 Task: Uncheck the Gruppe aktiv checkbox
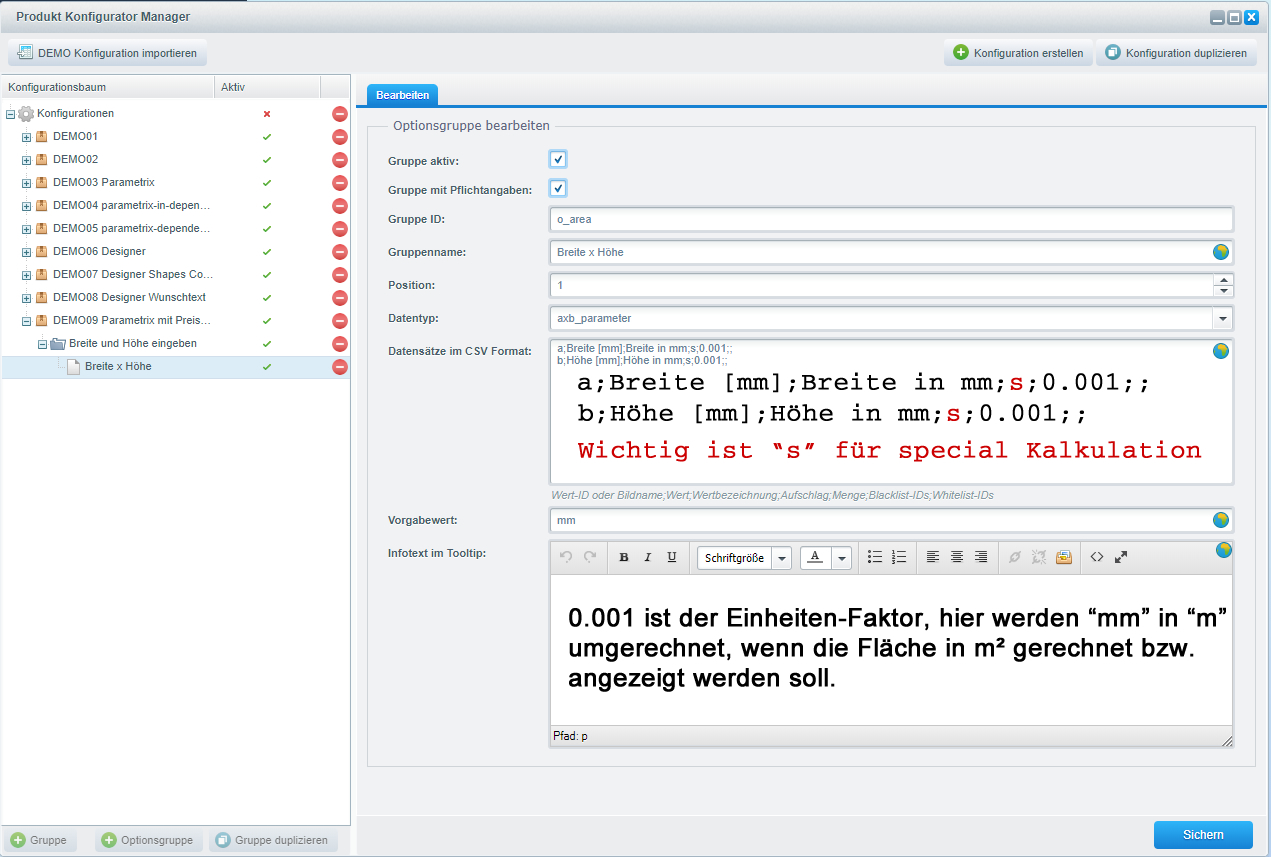[558, 160]
